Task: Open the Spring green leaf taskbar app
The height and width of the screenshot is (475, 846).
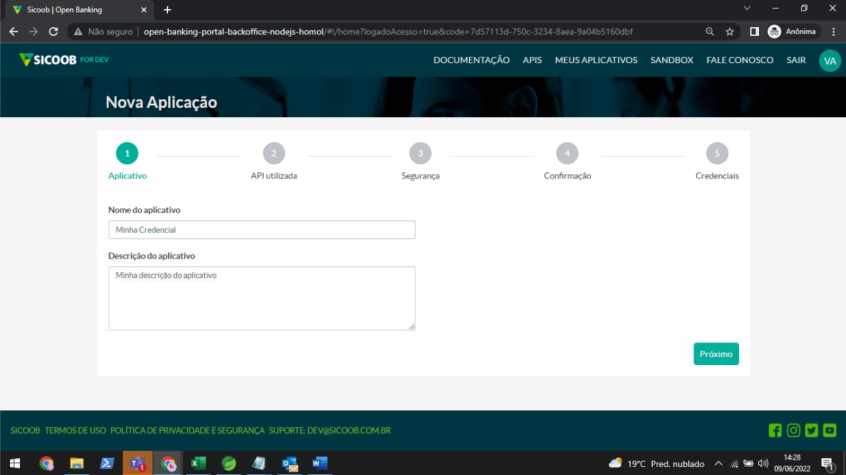Action: pyautogui.click(x=229, y=463)
